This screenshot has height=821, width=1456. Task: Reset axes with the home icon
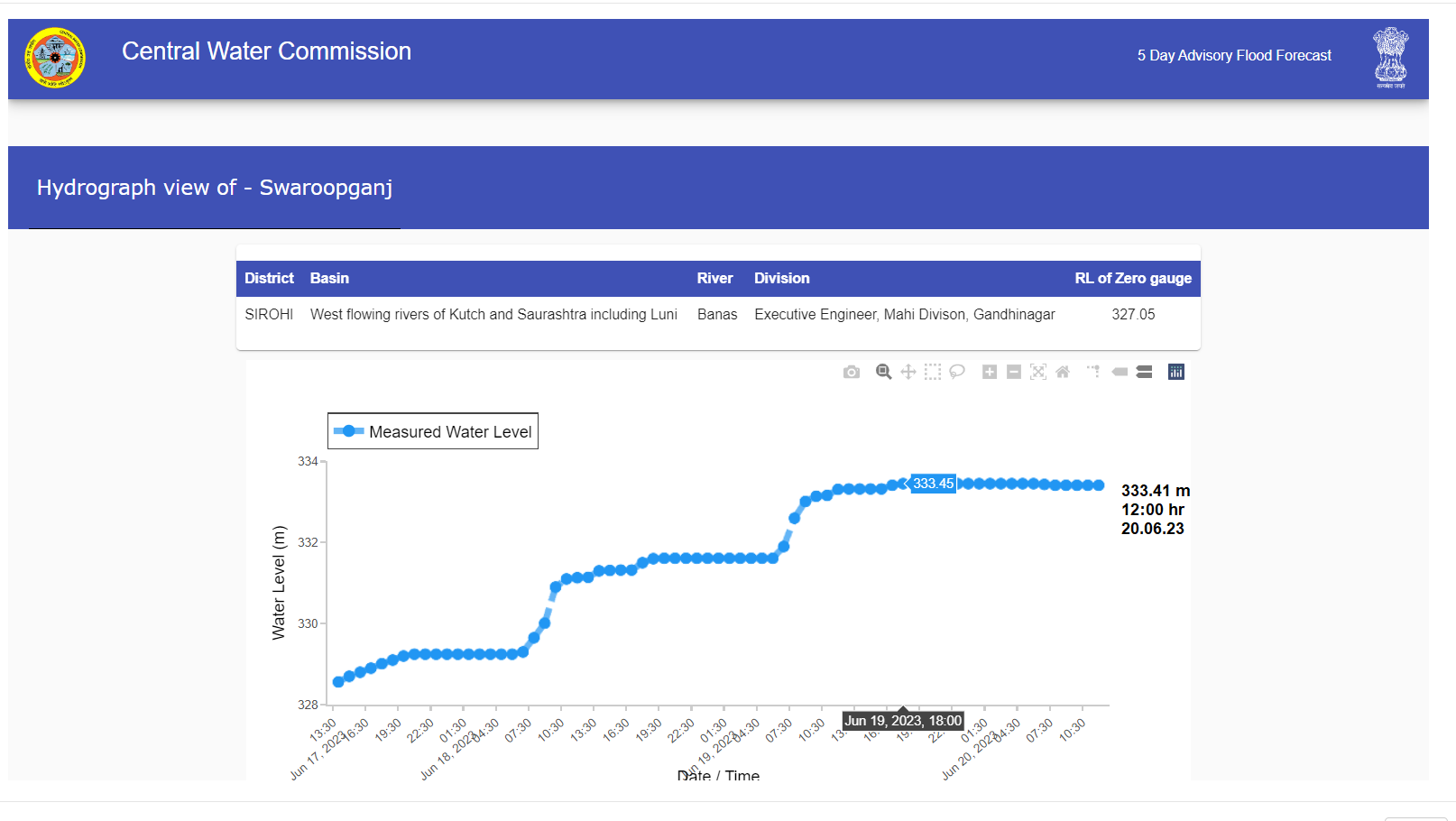tap(1063, 373)
